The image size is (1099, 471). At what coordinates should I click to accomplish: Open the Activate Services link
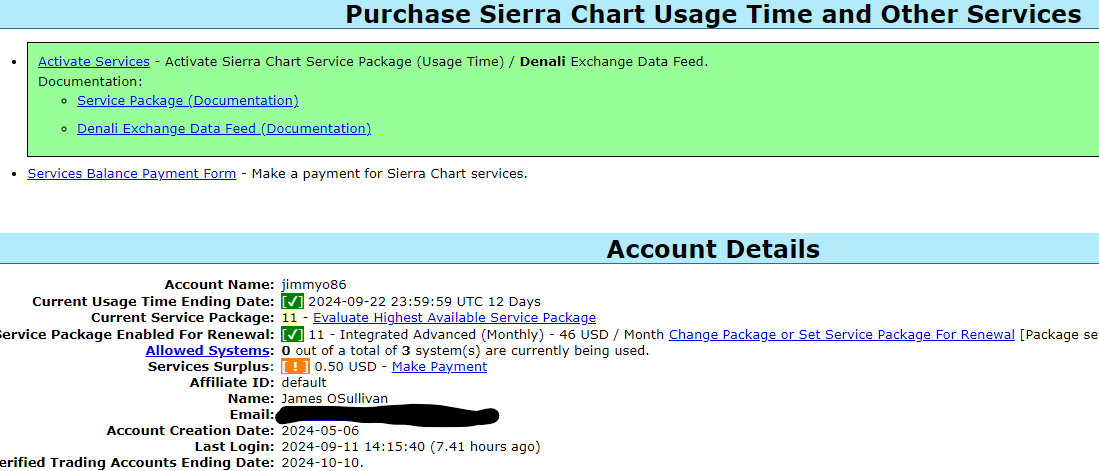click(x=94, y=62)
